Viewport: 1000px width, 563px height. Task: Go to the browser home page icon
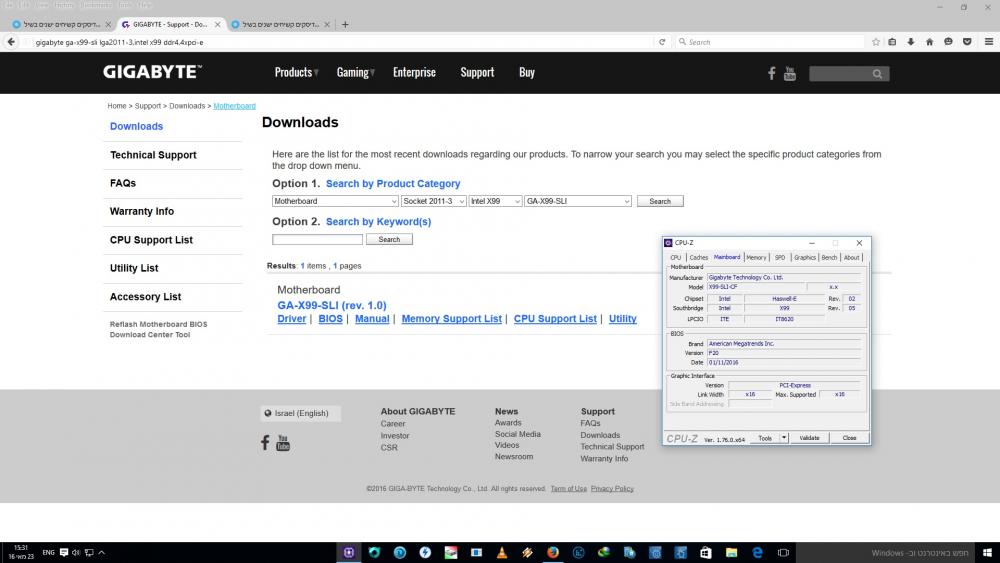929,42
